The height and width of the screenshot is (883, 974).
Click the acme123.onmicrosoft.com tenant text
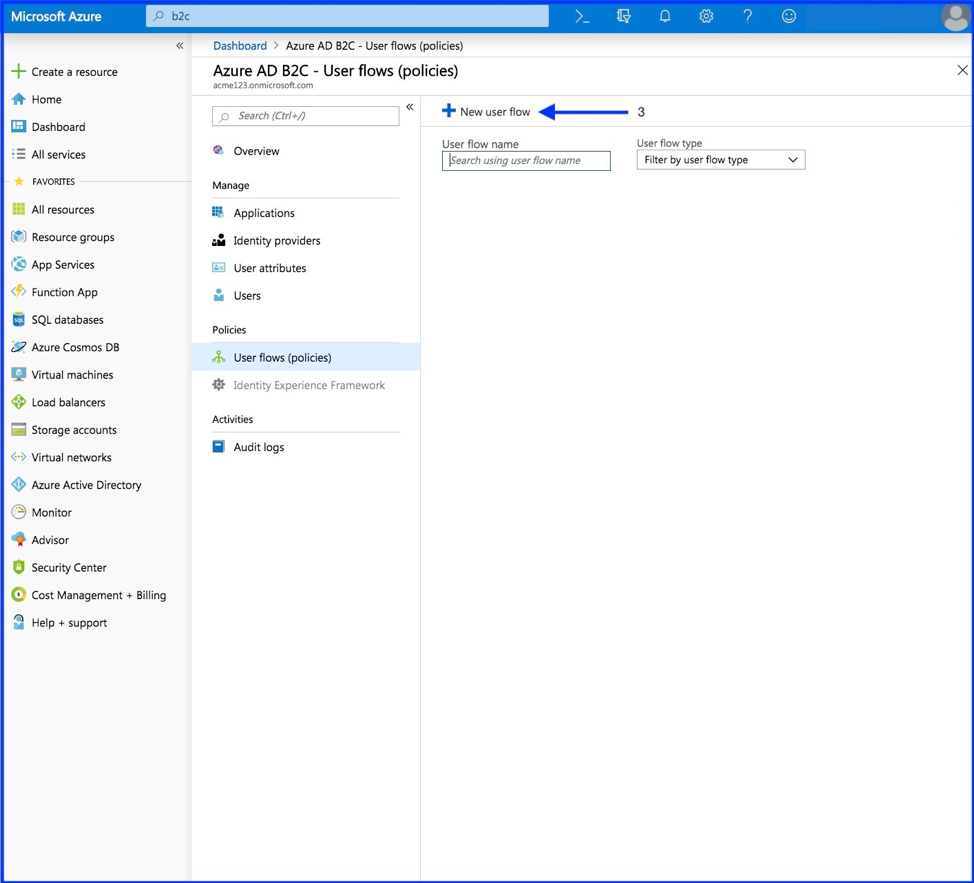(263, 86)
